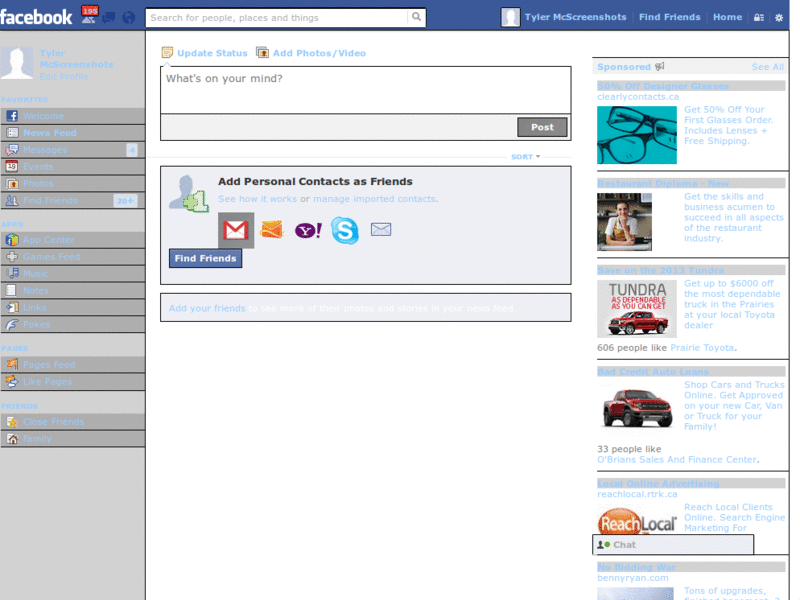The image size is (800, 600).
Task: Click the sidebar profile picture
Action: click(17, 63)
